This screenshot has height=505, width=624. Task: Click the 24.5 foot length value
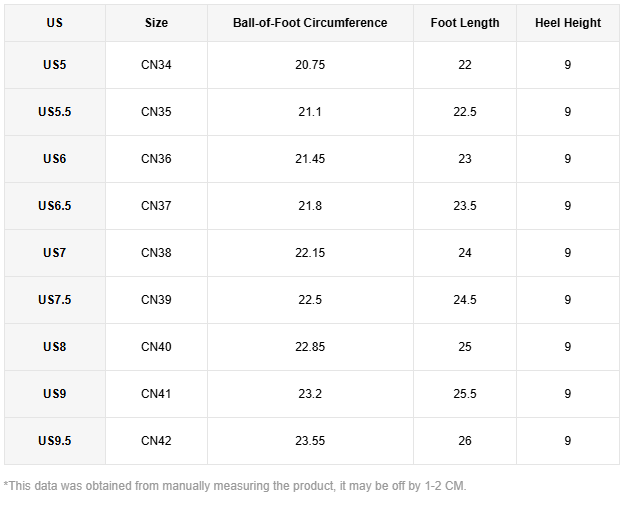click(465, 300)
